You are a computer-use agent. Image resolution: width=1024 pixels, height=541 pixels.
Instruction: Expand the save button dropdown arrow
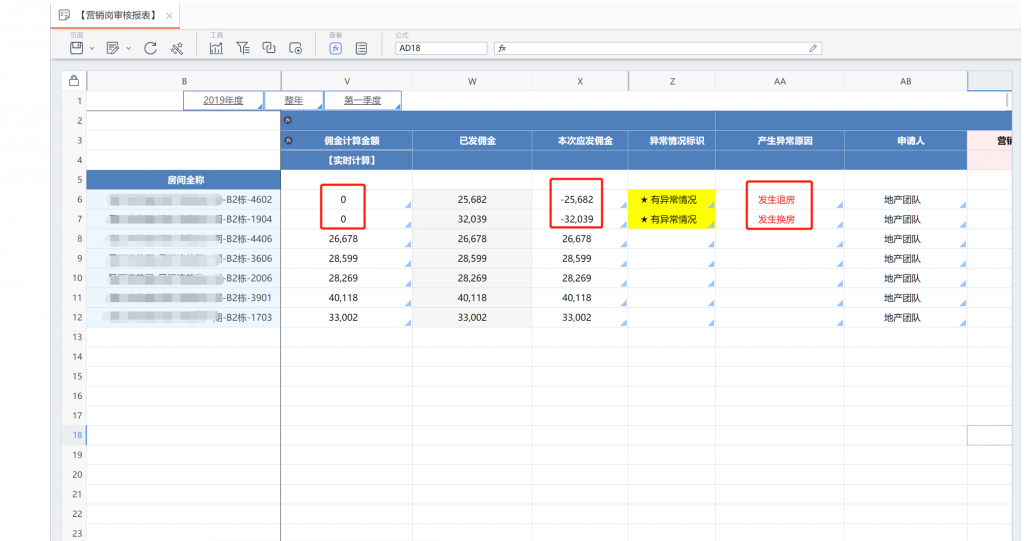click(92, 48)
